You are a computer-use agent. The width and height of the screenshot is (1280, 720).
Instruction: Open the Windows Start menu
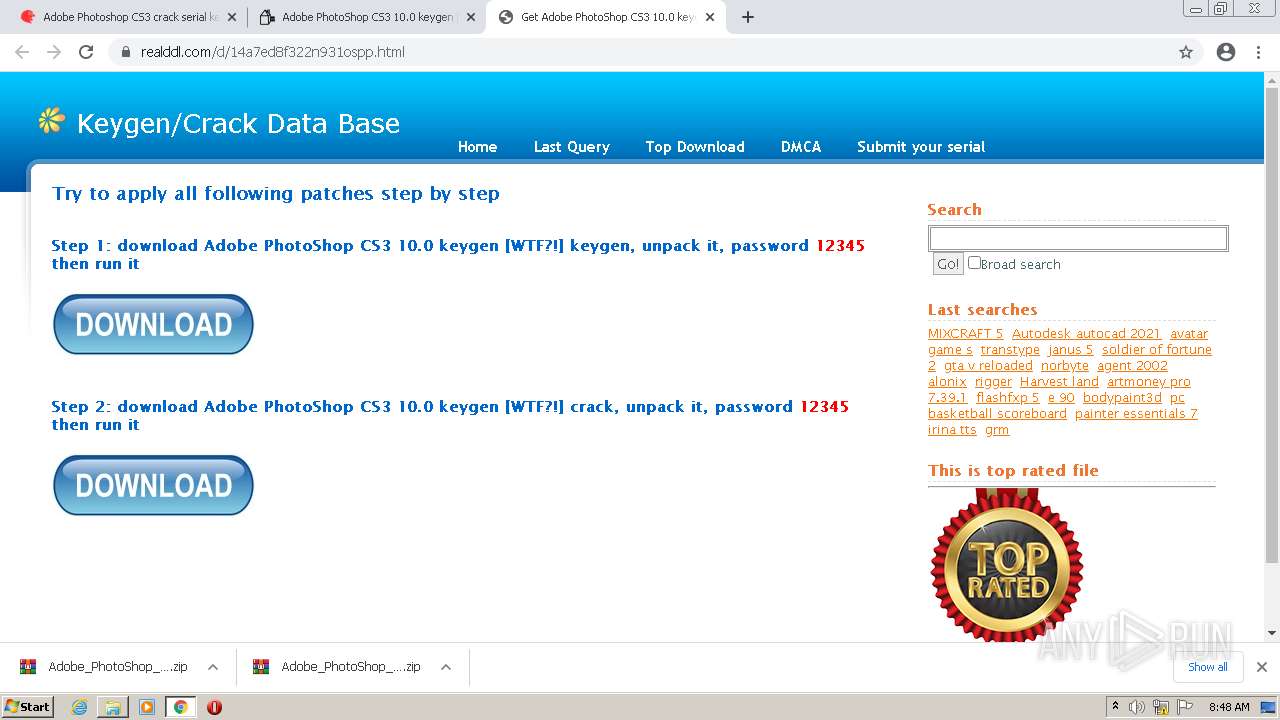coord(28,706)
